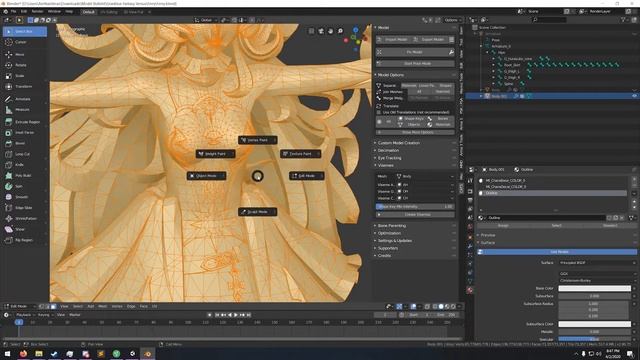Click the pan hand viewport gizmo
Image resolution: width=640 pixels, height=360 pixels.
point(330,31)
